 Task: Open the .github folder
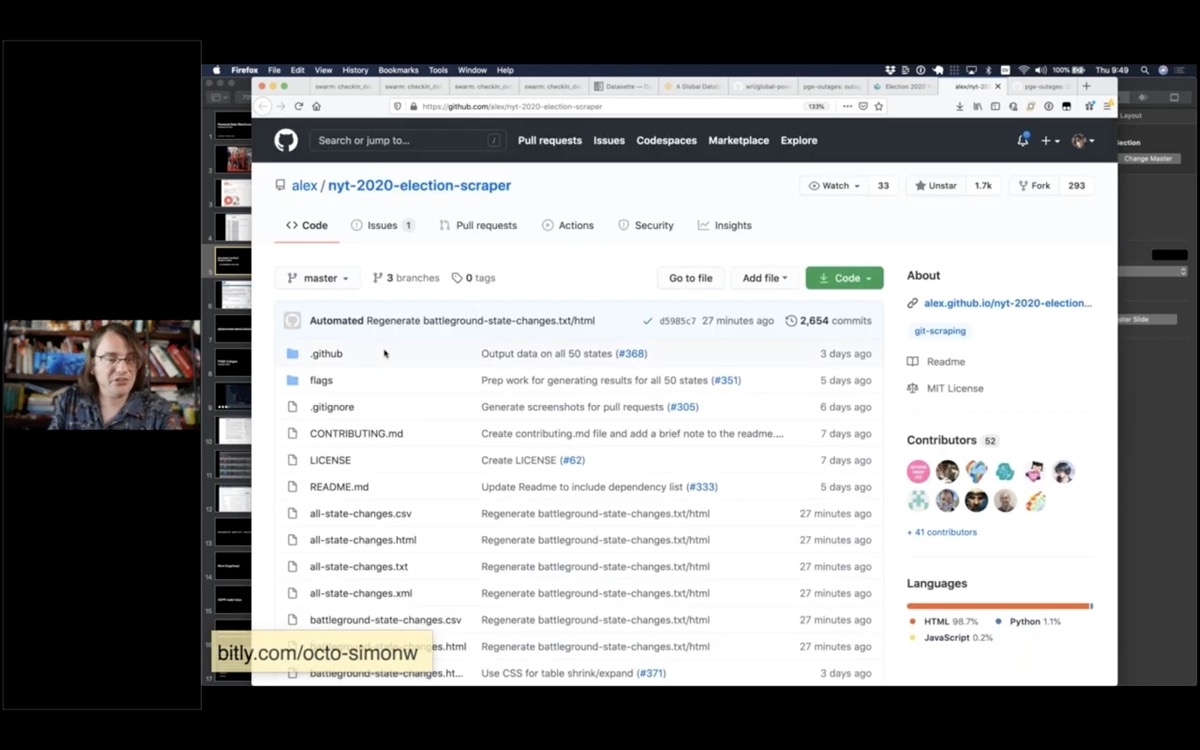pos(326,354)
